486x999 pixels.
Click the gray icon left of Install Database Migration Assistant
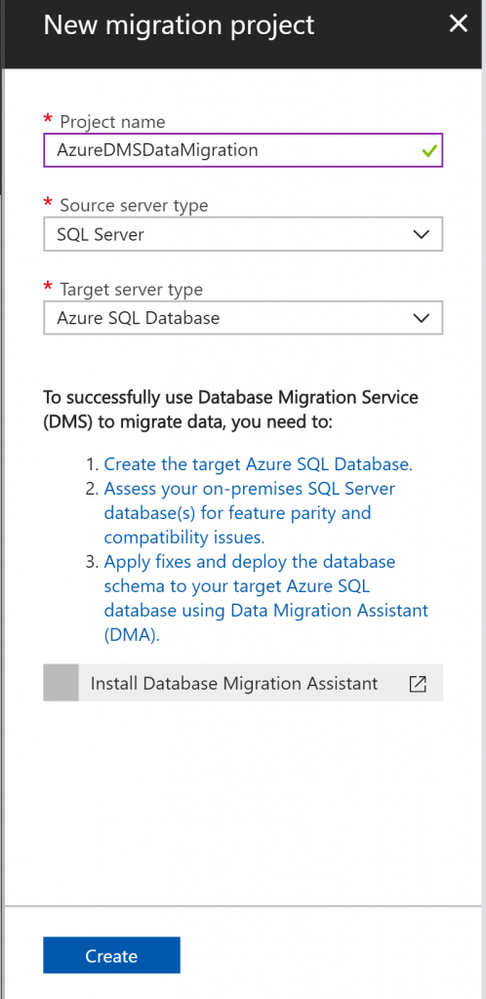[x=61, y=683]
